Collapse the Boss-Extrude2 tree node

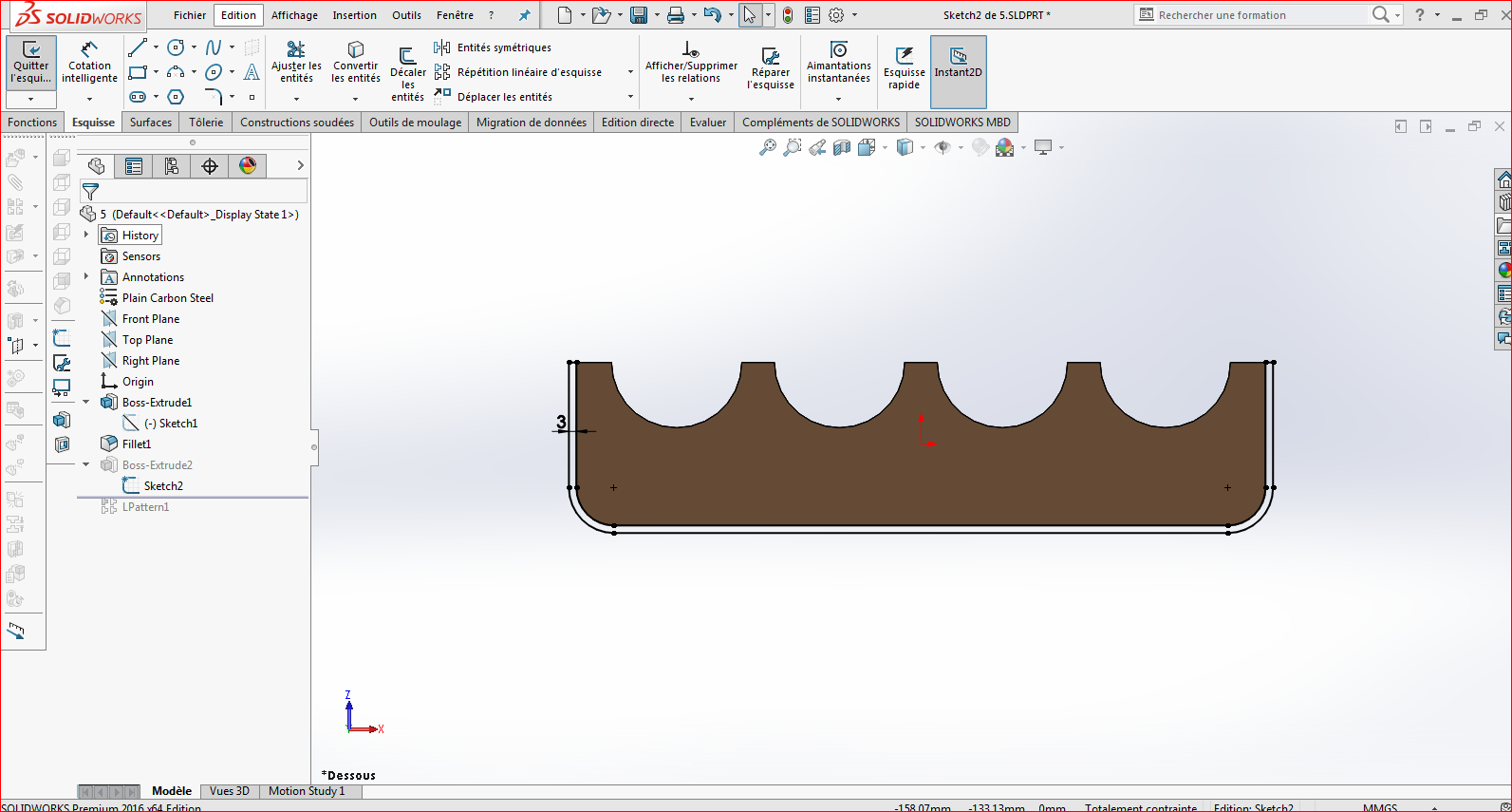[86, 464]
